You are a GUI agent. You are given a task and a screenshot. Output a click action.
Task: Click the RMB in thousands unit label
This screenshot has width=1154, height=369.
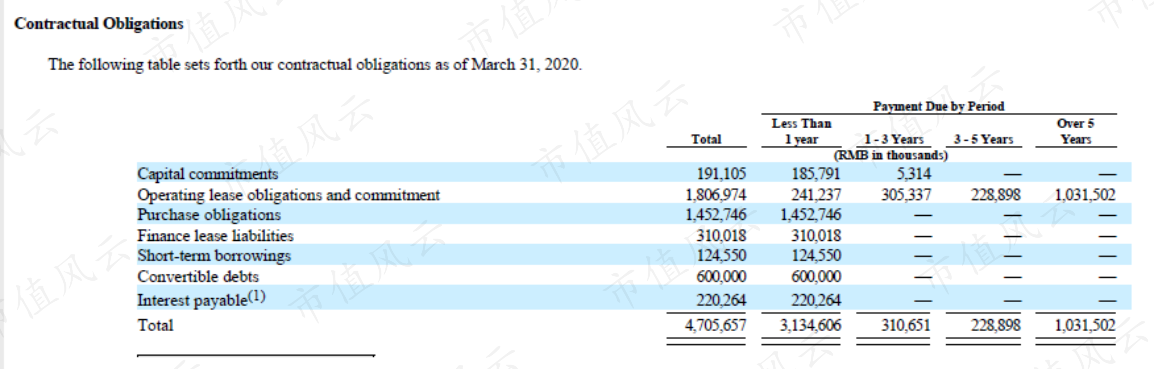[x=891, y=156]
